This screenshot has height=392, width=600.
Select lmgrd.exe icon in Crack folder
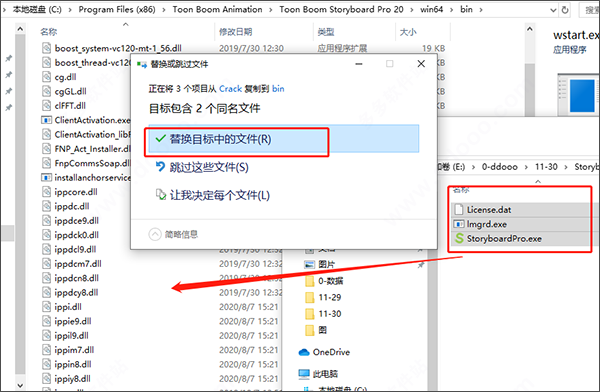coord(459,224)
